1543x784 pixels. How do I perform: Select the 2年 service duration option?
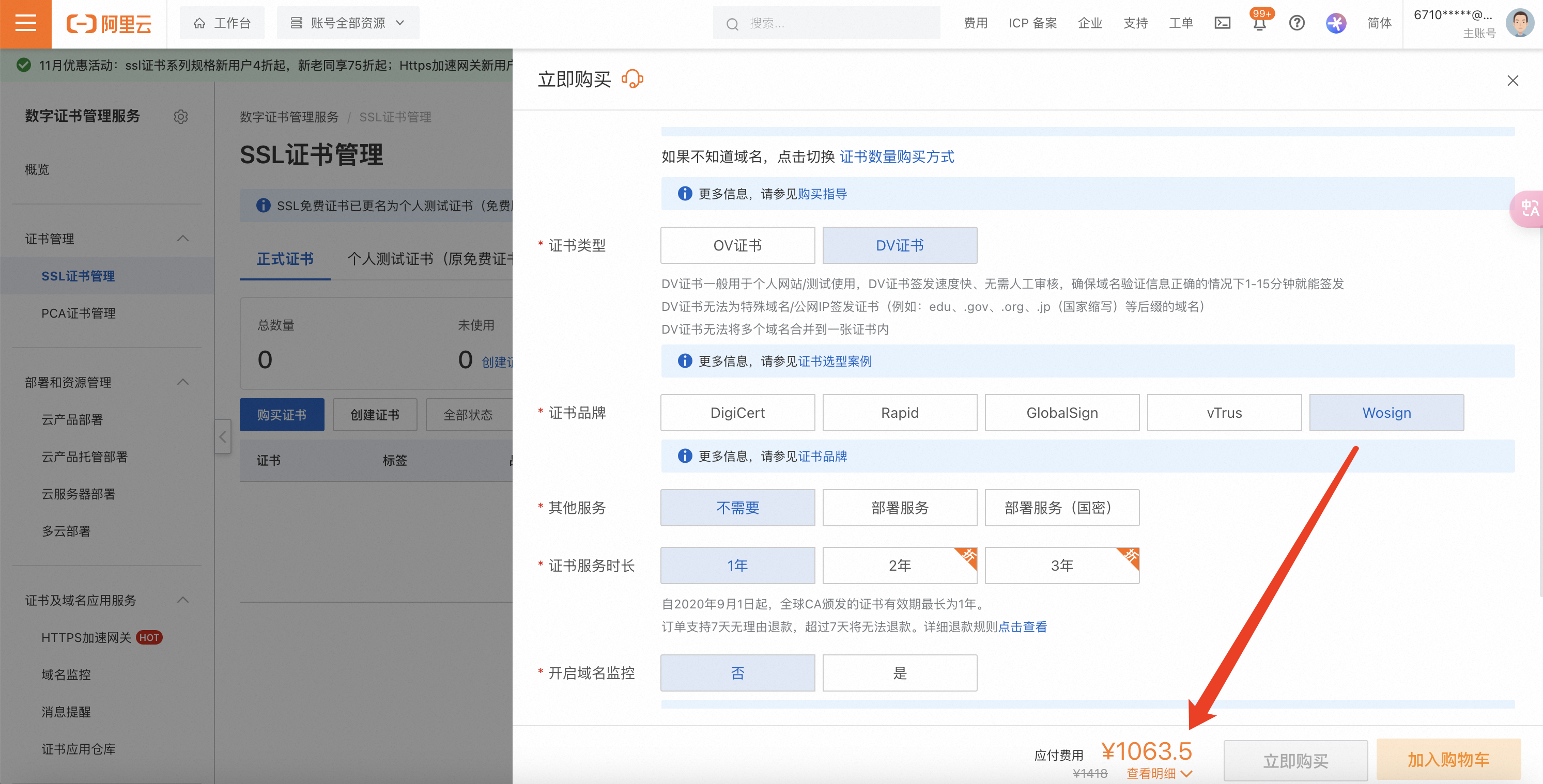899,566
